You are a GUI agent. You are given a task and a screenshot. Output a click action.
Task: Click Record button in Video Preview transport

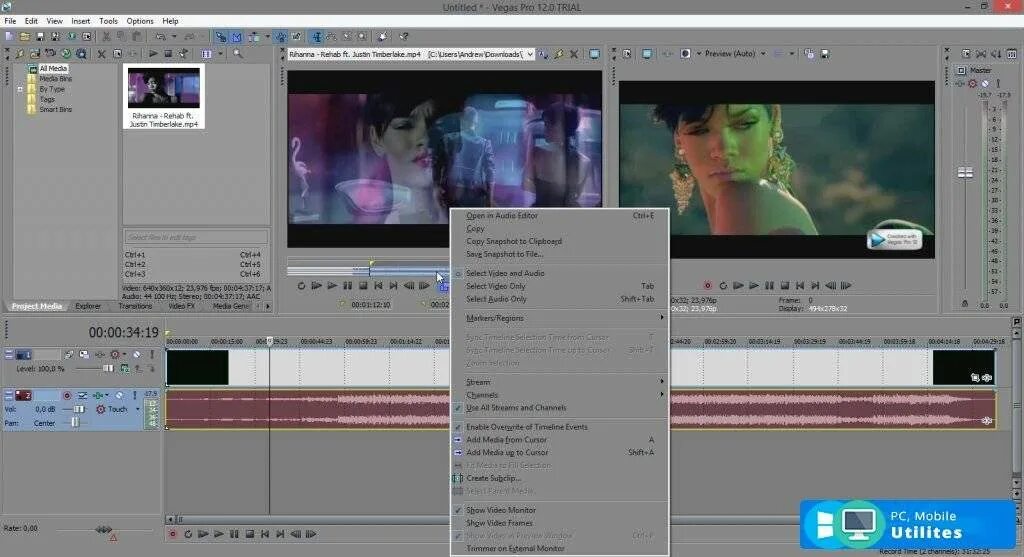(x=707, y=285)
